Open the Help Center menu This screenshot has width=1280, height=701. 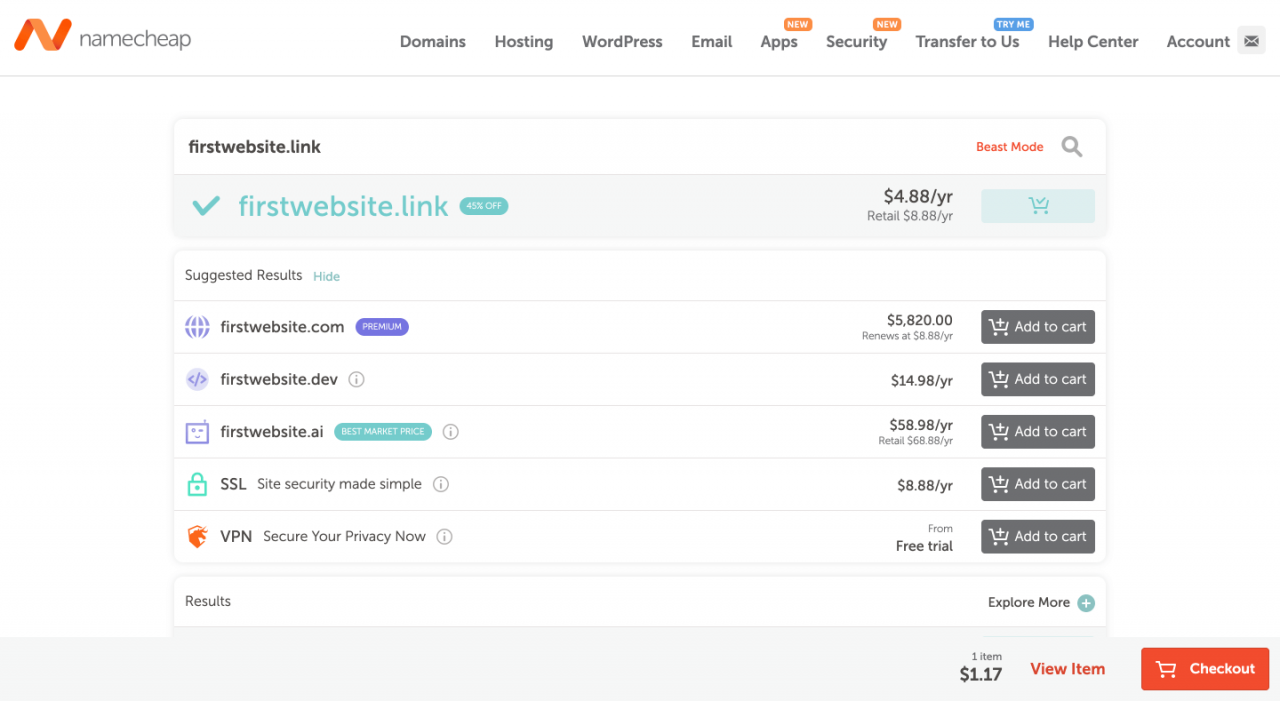point(1093,42)
